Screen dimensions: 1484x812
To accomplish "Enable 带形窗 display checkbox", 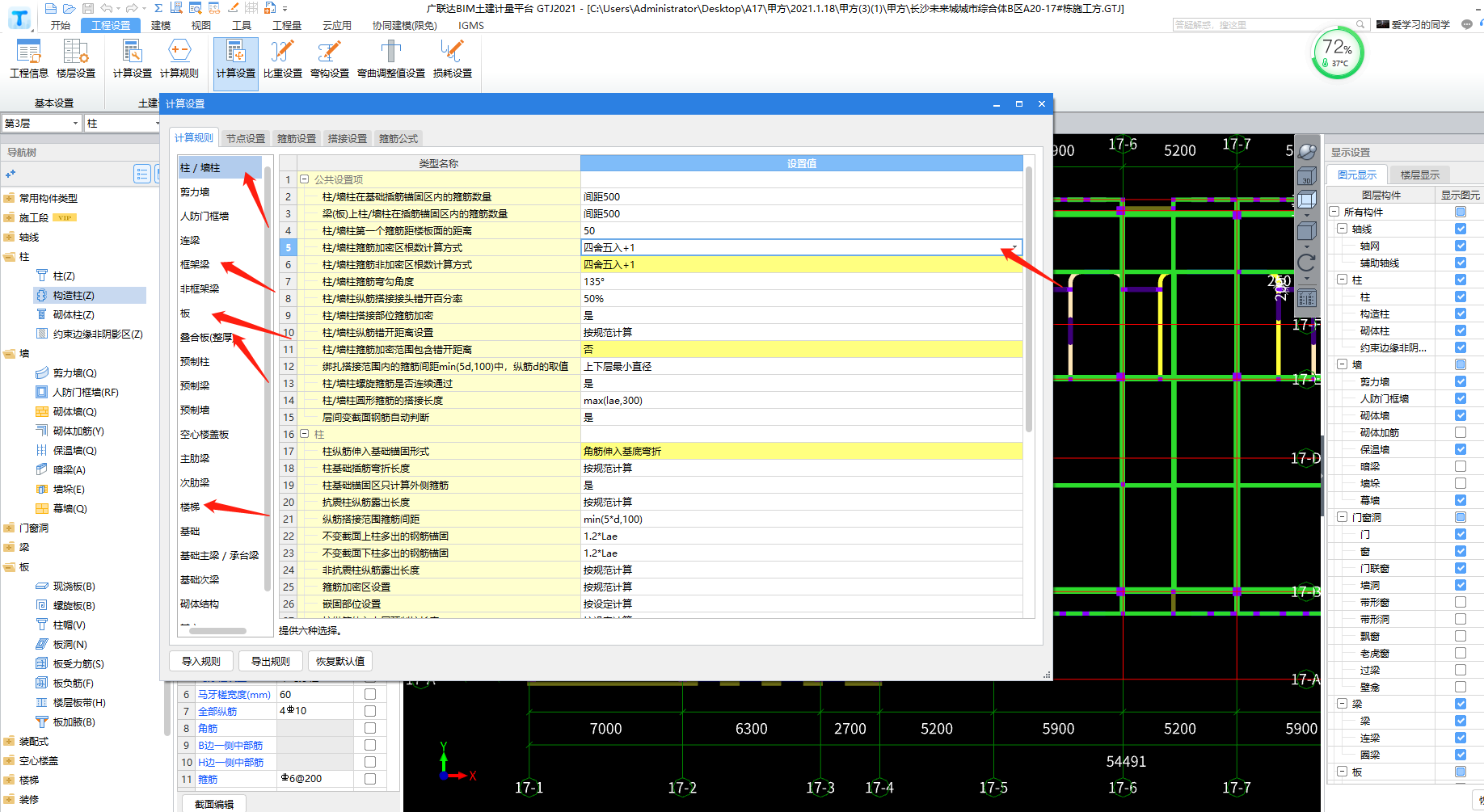I will click(x=1461, y=602).
